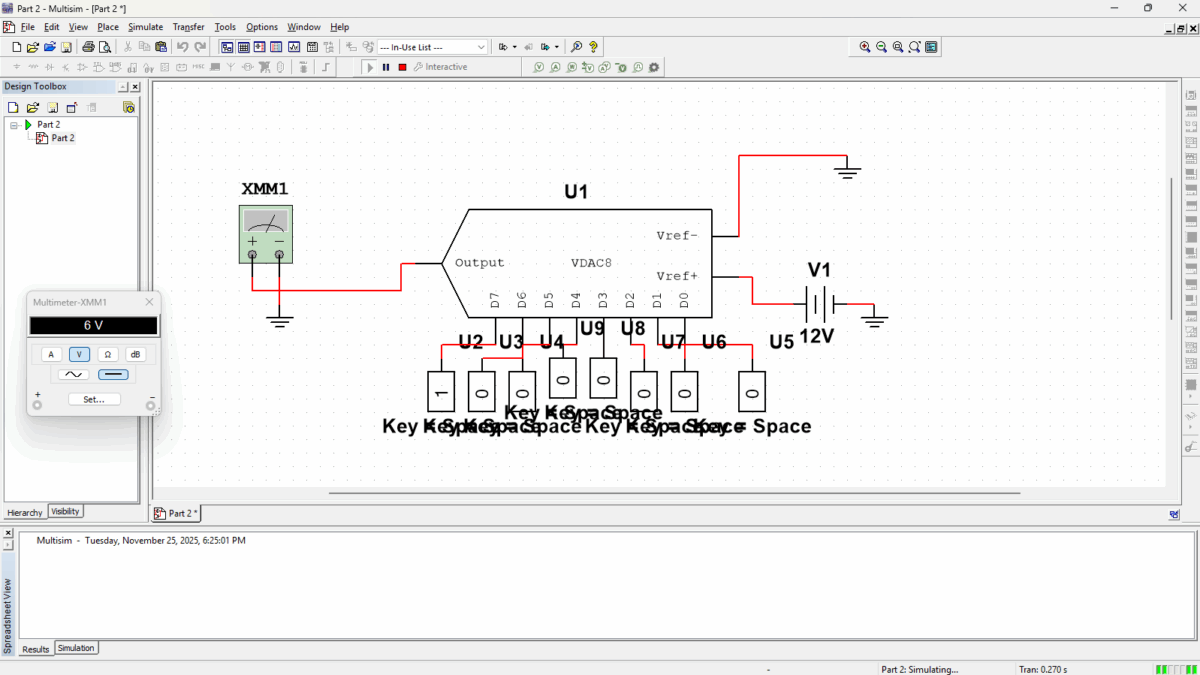
Task: Pause the running simulation
Action: [386, 67]
